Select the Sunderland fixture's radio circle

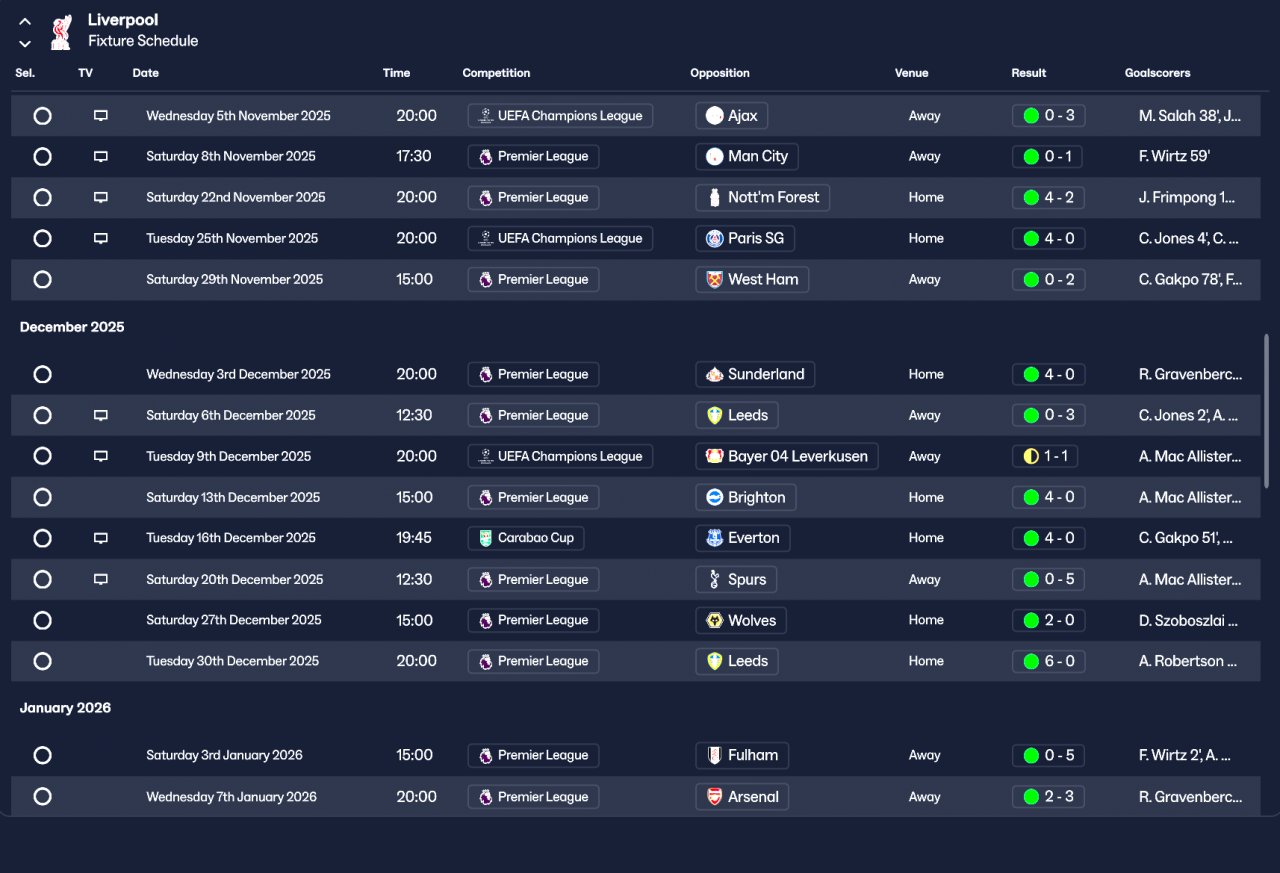[42, 374]
